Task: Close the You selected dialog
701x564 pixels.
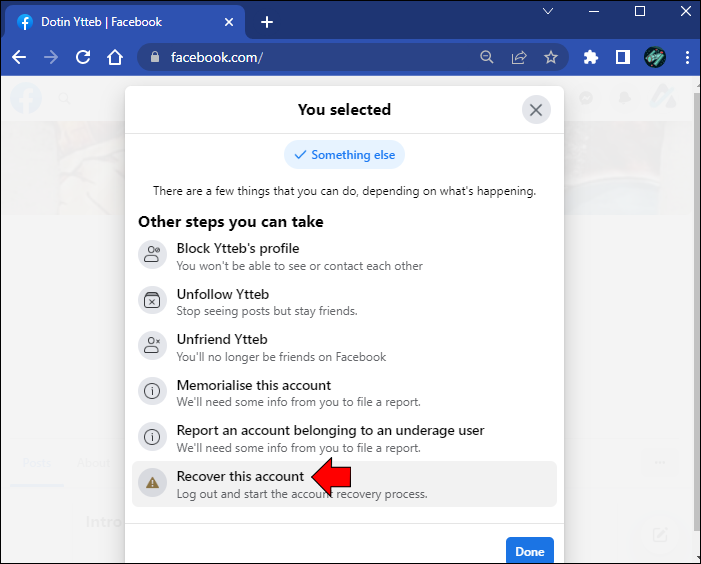Action: (536, 110)
